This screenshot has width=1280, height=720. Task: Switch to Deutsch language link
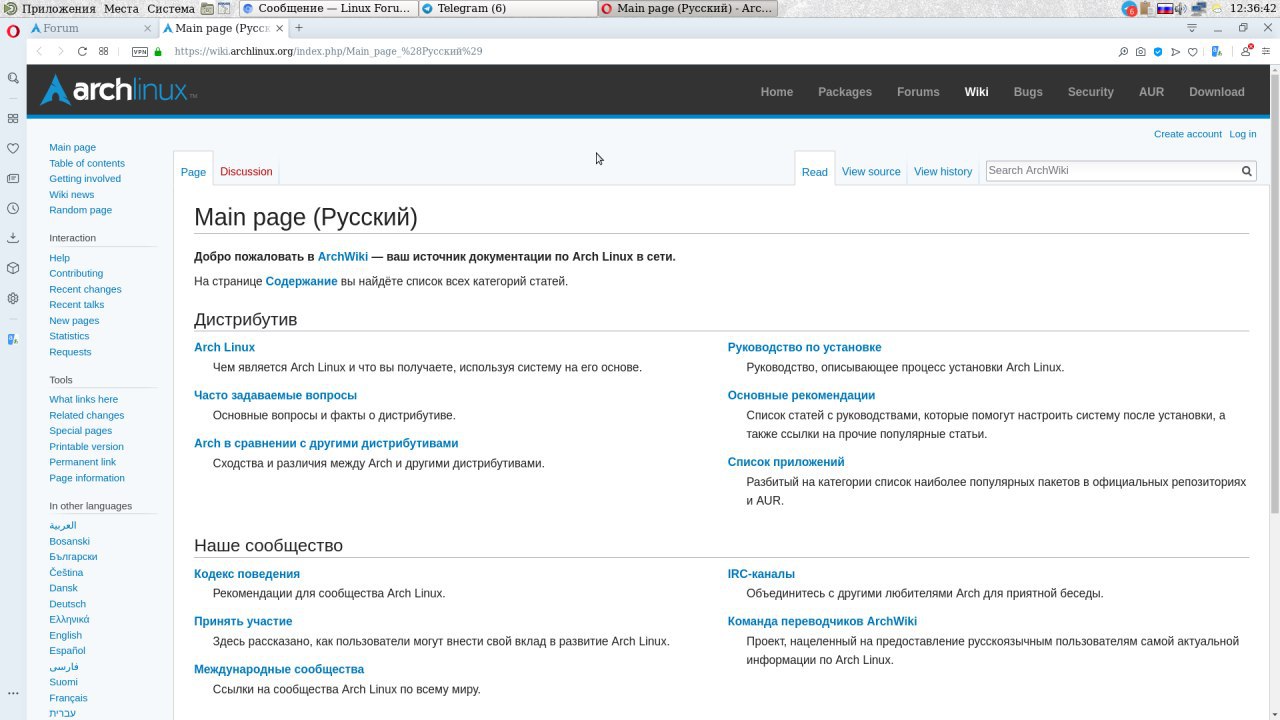[x=68, y=604]
